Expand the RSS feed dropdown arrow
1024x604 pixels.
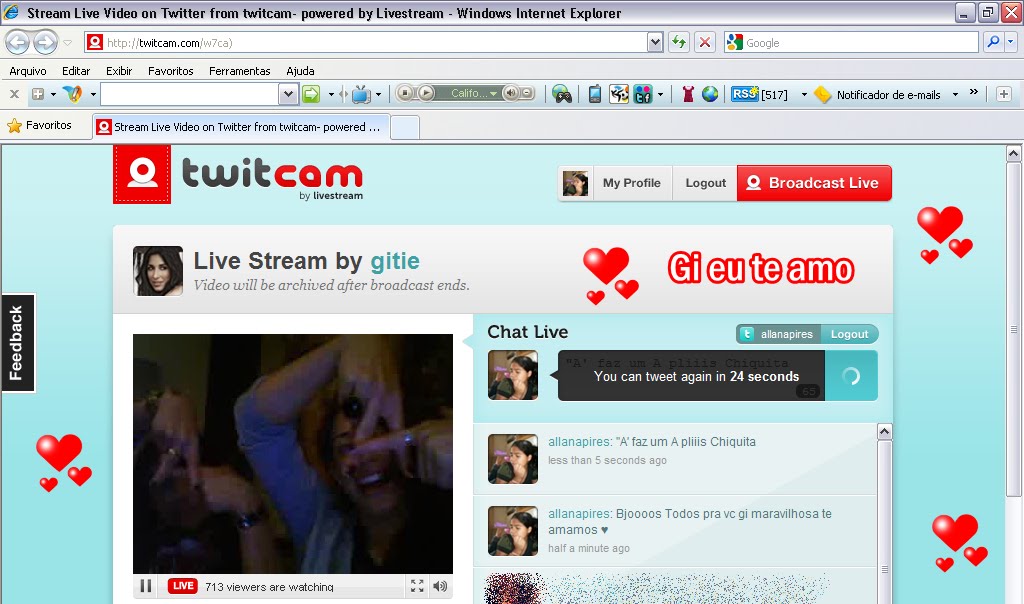[x=804, y=95]
